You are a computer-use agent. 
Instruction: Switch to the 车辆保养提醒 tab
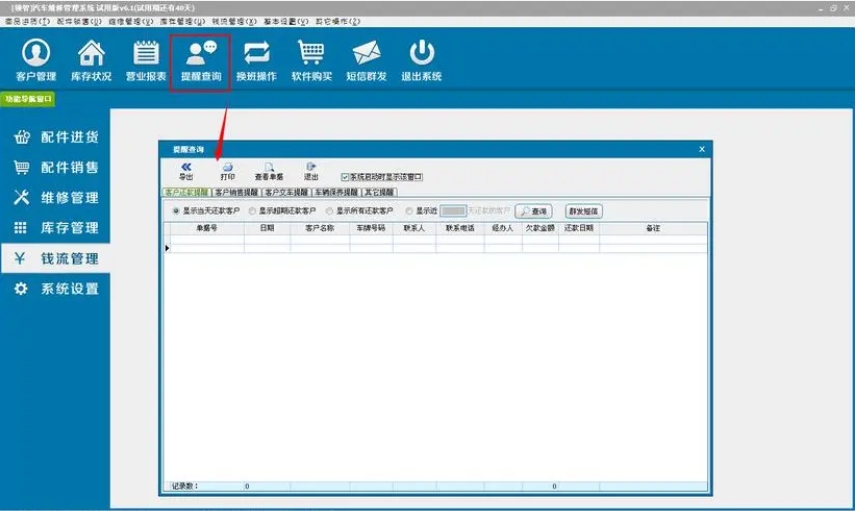coord(336,192)
